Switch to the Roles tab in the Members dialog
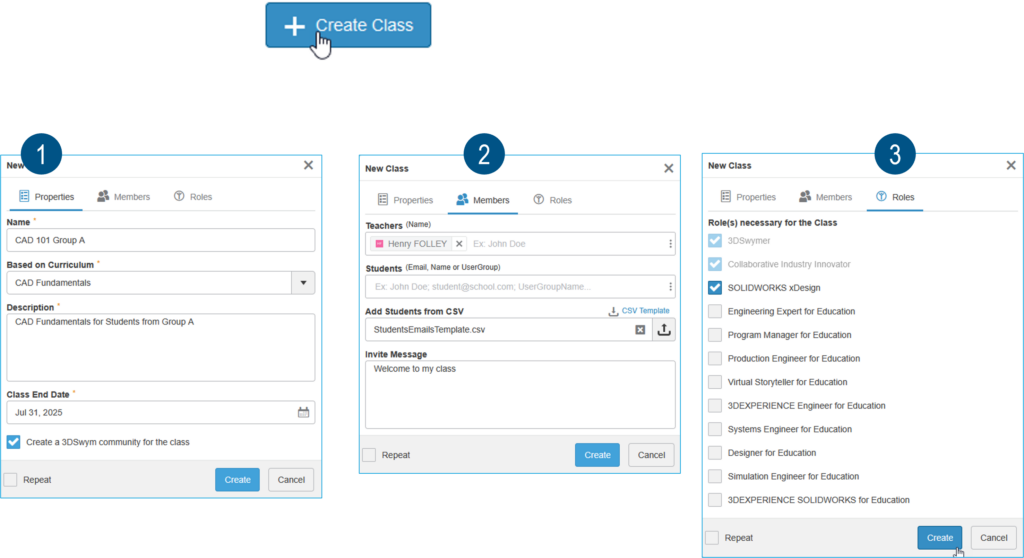1024x558 pixels. click(552, 200)
